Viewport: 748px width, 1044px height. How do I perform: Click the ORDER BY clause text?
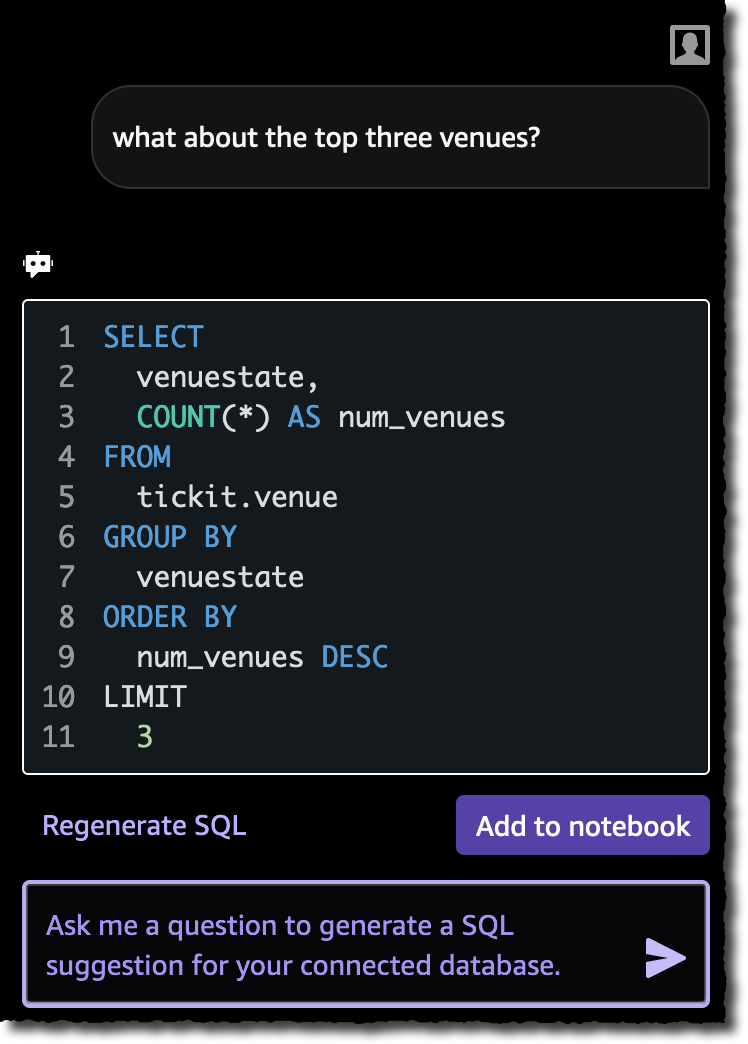[x=169, y=616]
